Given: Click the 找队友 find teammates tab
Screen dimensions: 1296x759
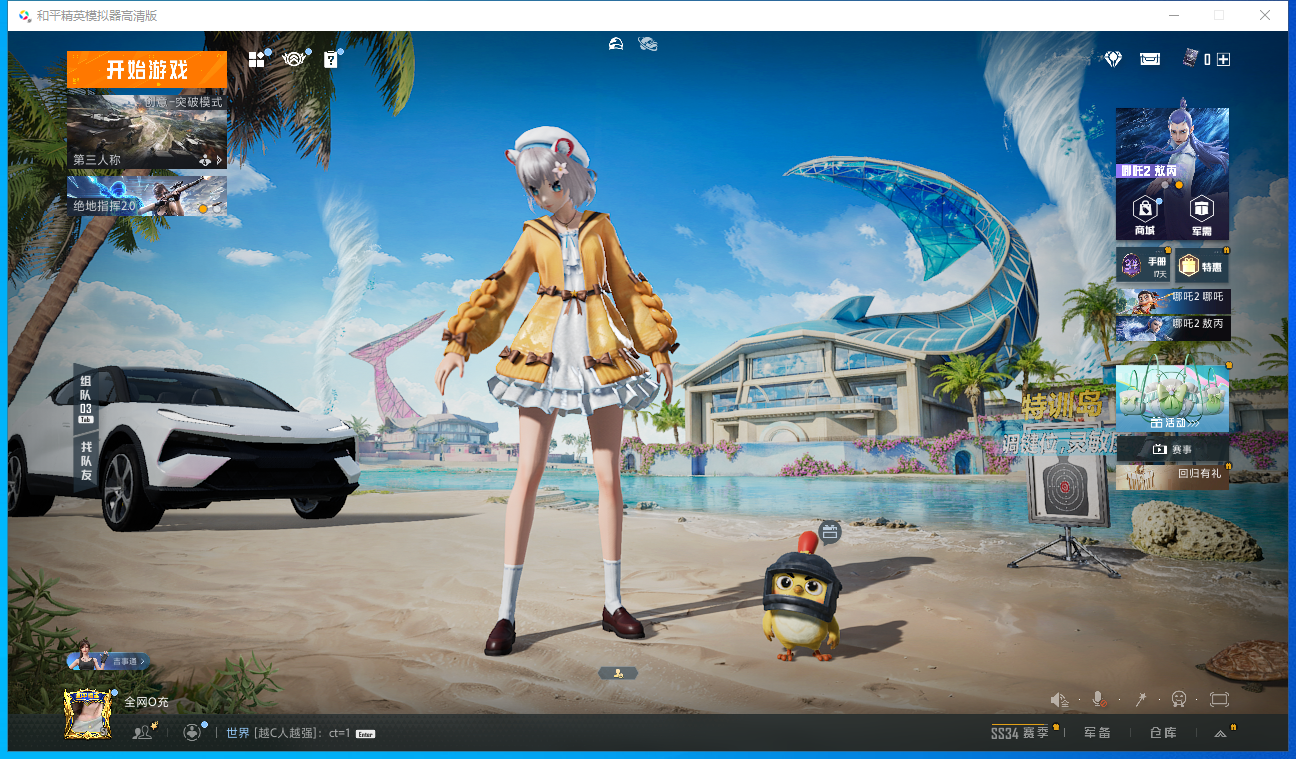Looking at the screenshot, I should point(86,462).
